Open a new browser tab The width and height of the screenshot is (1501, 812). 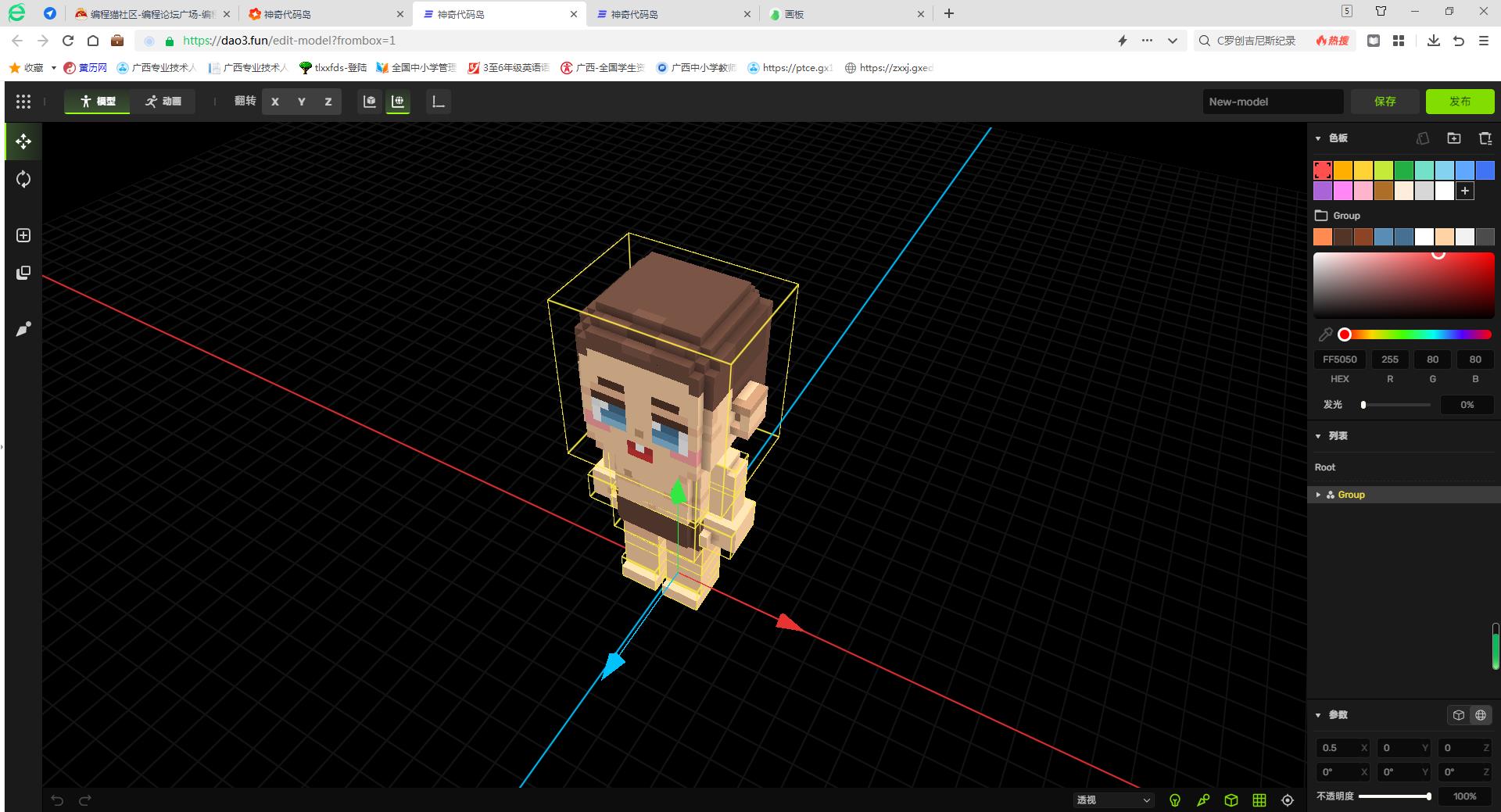coord(949,13)
